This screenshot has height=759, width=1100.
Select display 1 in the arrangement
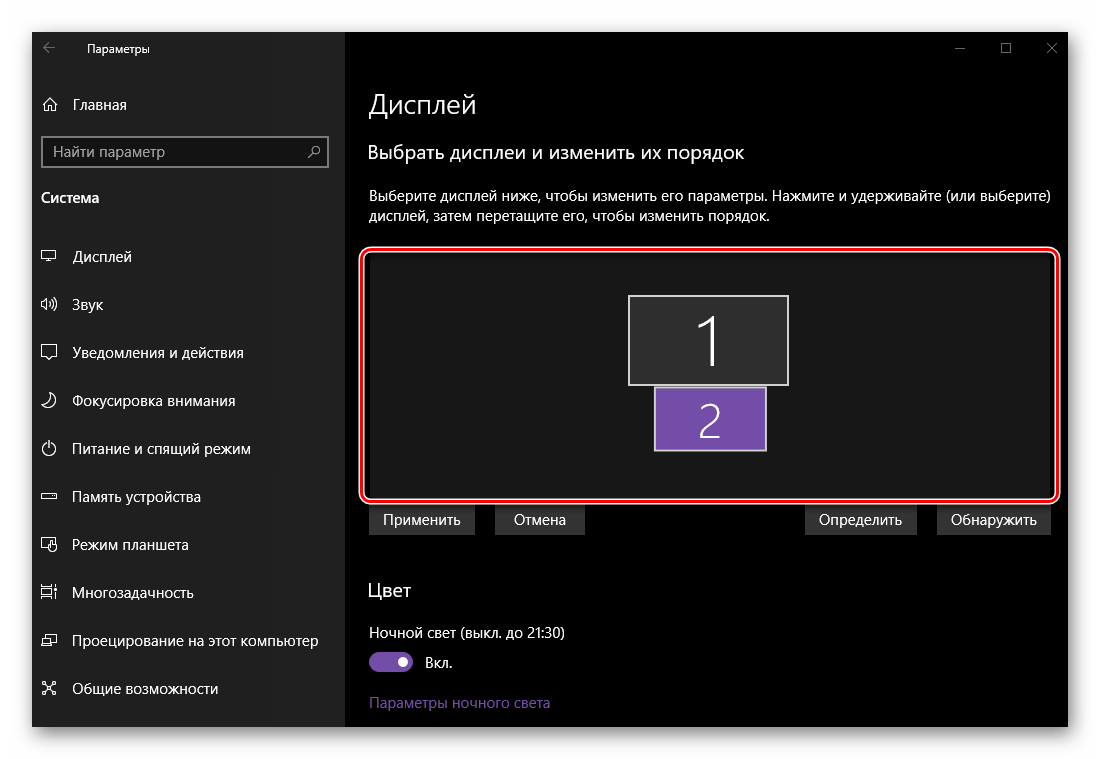708,340
